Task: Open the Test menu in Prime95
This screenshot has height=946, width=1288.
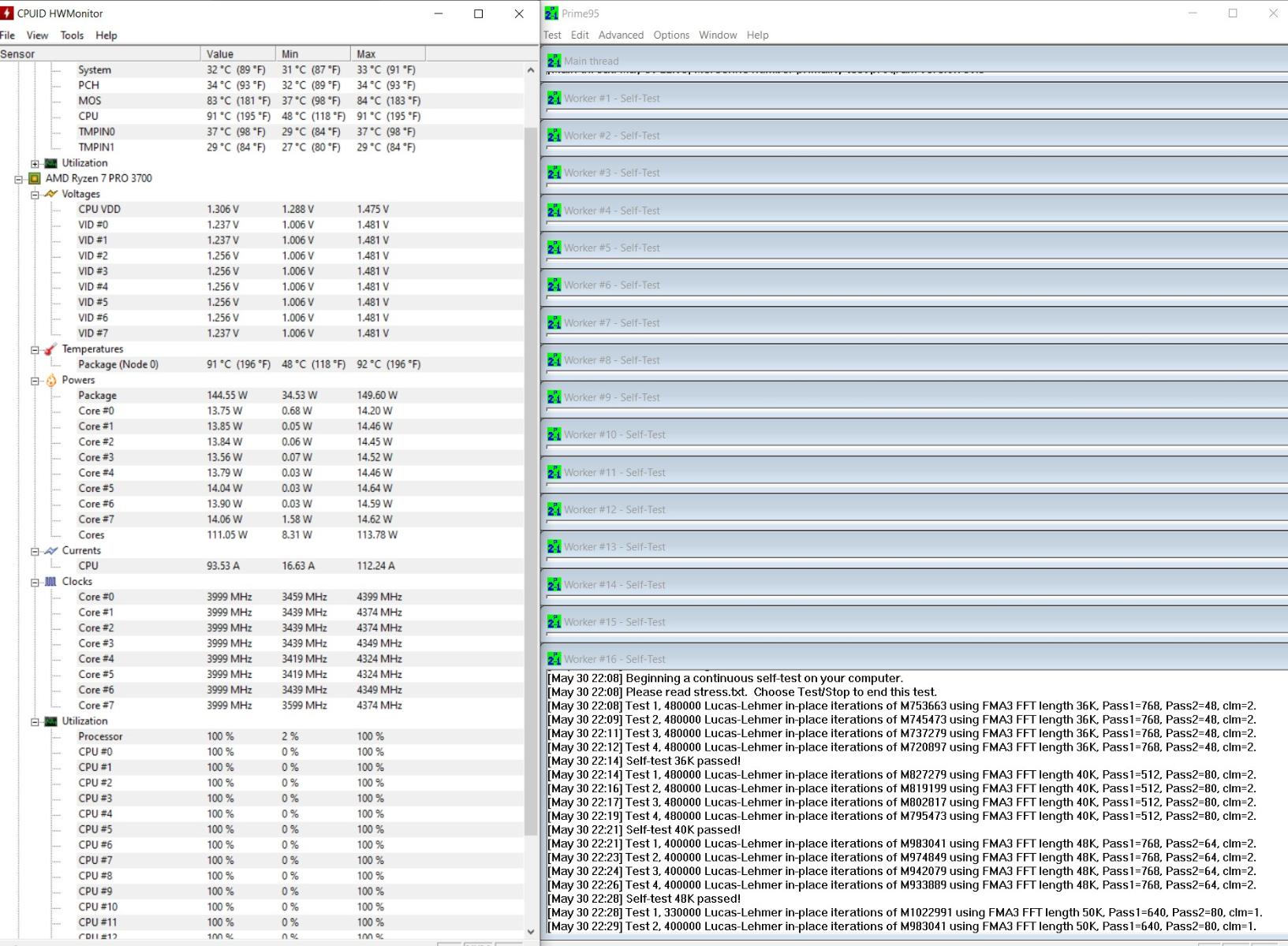Action: pyautogui.click(x=552, y=35)
